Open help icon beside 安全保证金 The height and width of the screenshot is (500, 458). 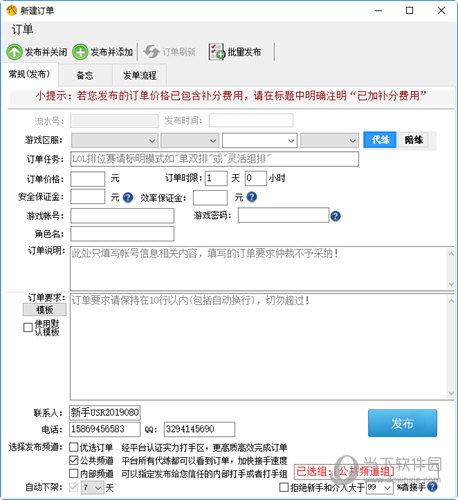pos(128,198)
